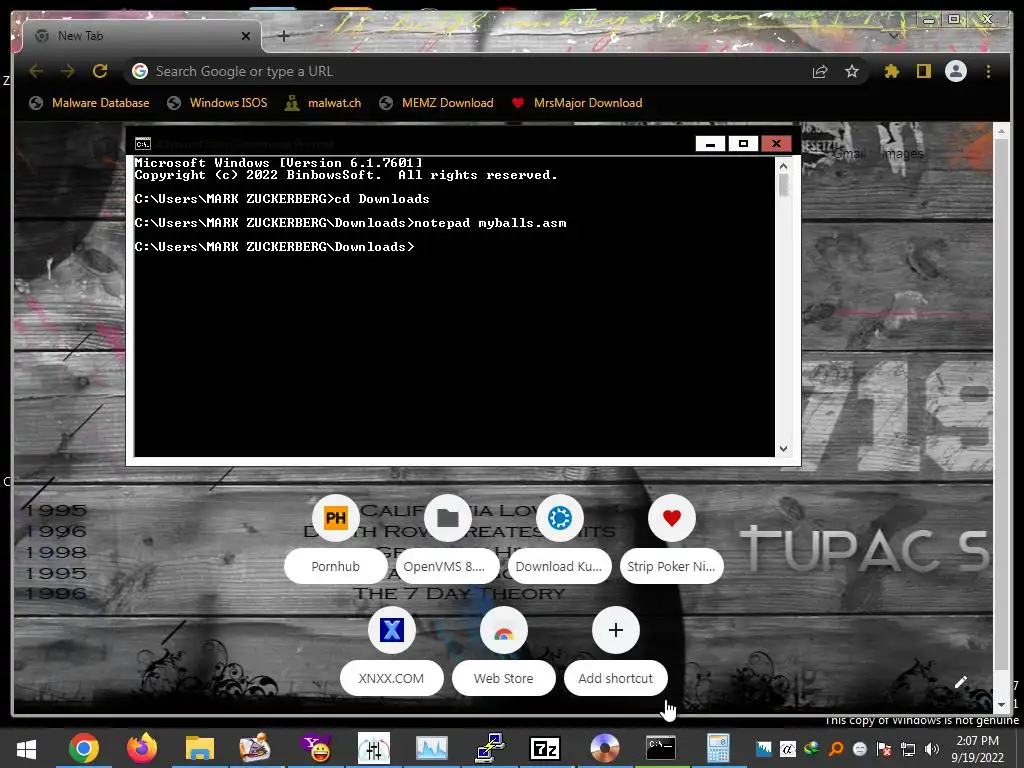1024x768 pixels.
Task: Click Chrome's forward navigation arrow
Action: click(x=67, y=71)
